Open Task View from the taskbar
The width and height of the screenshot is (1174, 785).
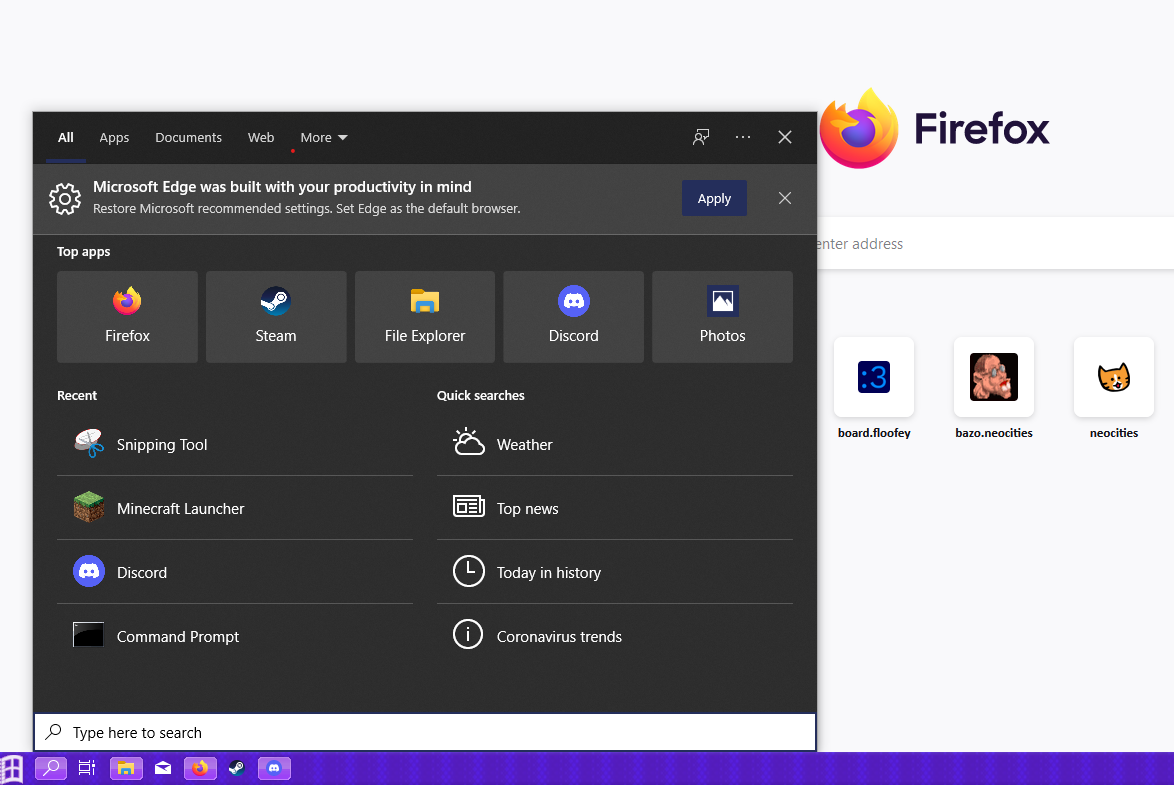click(87, 769)
